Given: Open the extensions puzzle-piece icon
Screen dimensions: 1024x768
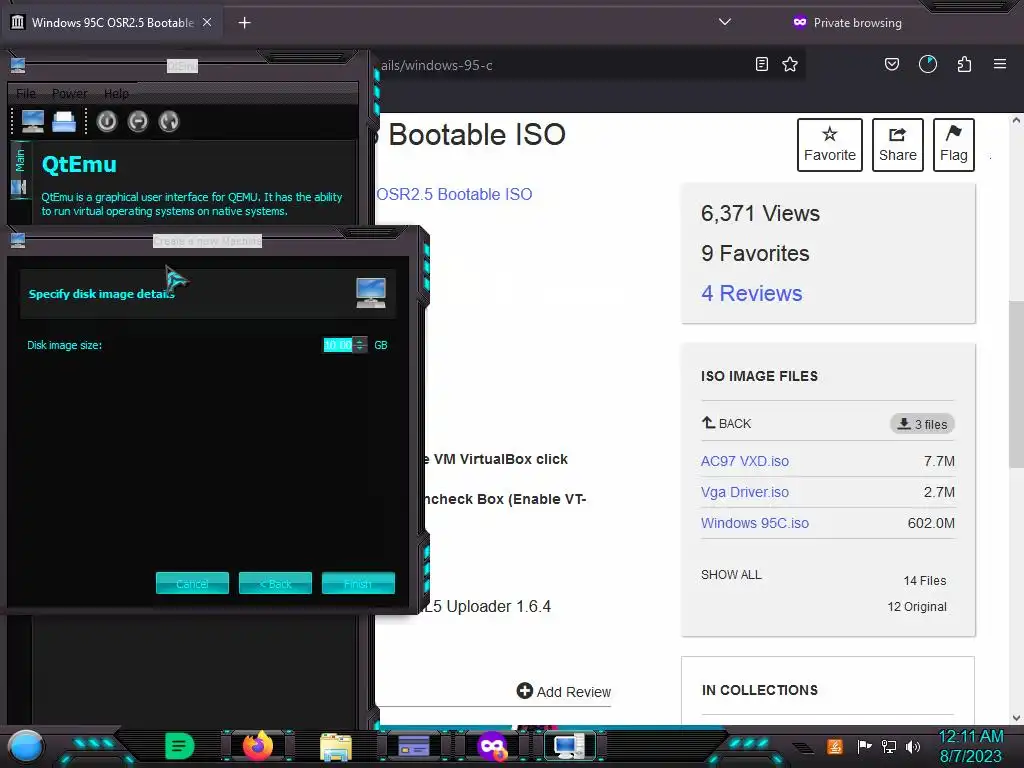Looking at the screenshot, I should pyautogui.click(x=964, y=64).
